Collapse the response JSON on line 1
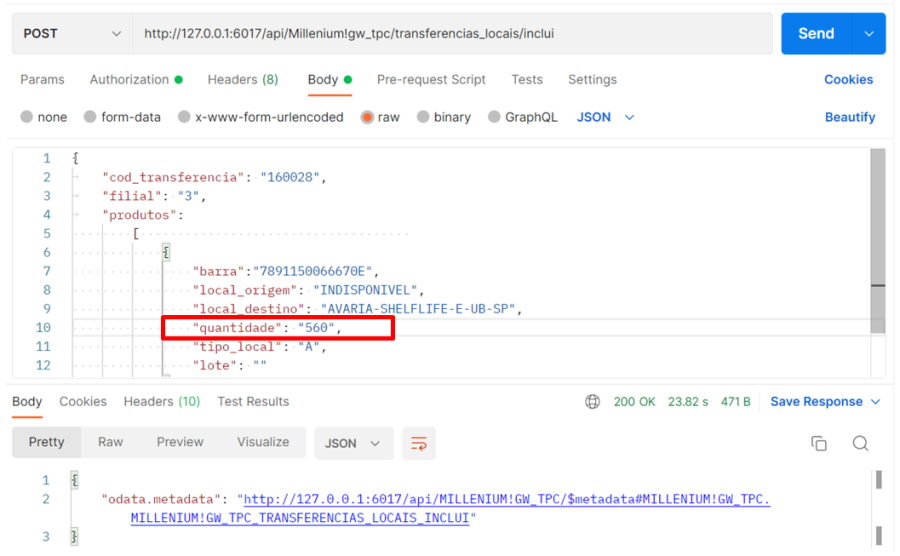This screenshot has width=900, height=556. click(74, 480)
